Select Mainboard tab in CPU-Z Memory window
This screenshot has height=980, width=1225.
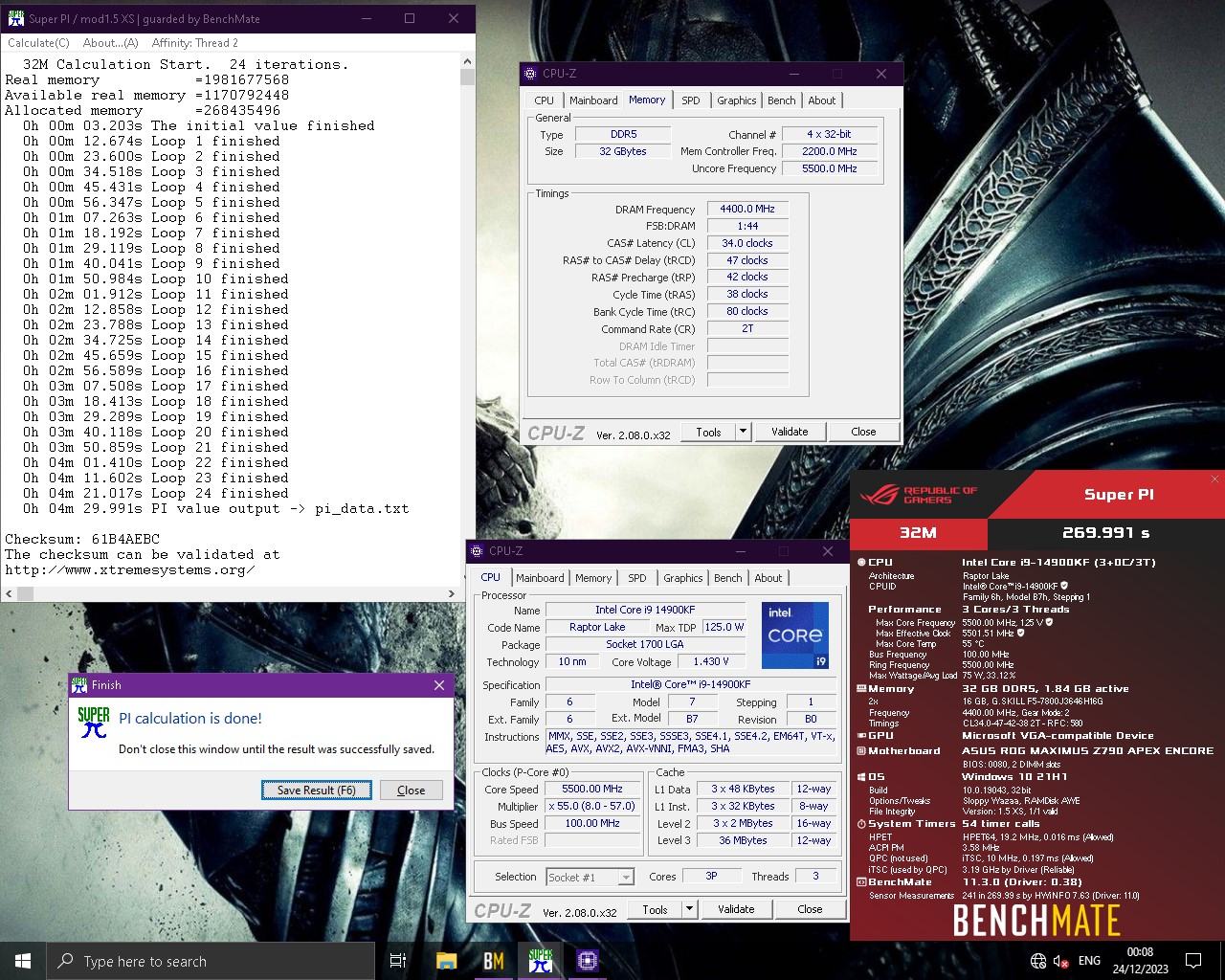point(593,100)
